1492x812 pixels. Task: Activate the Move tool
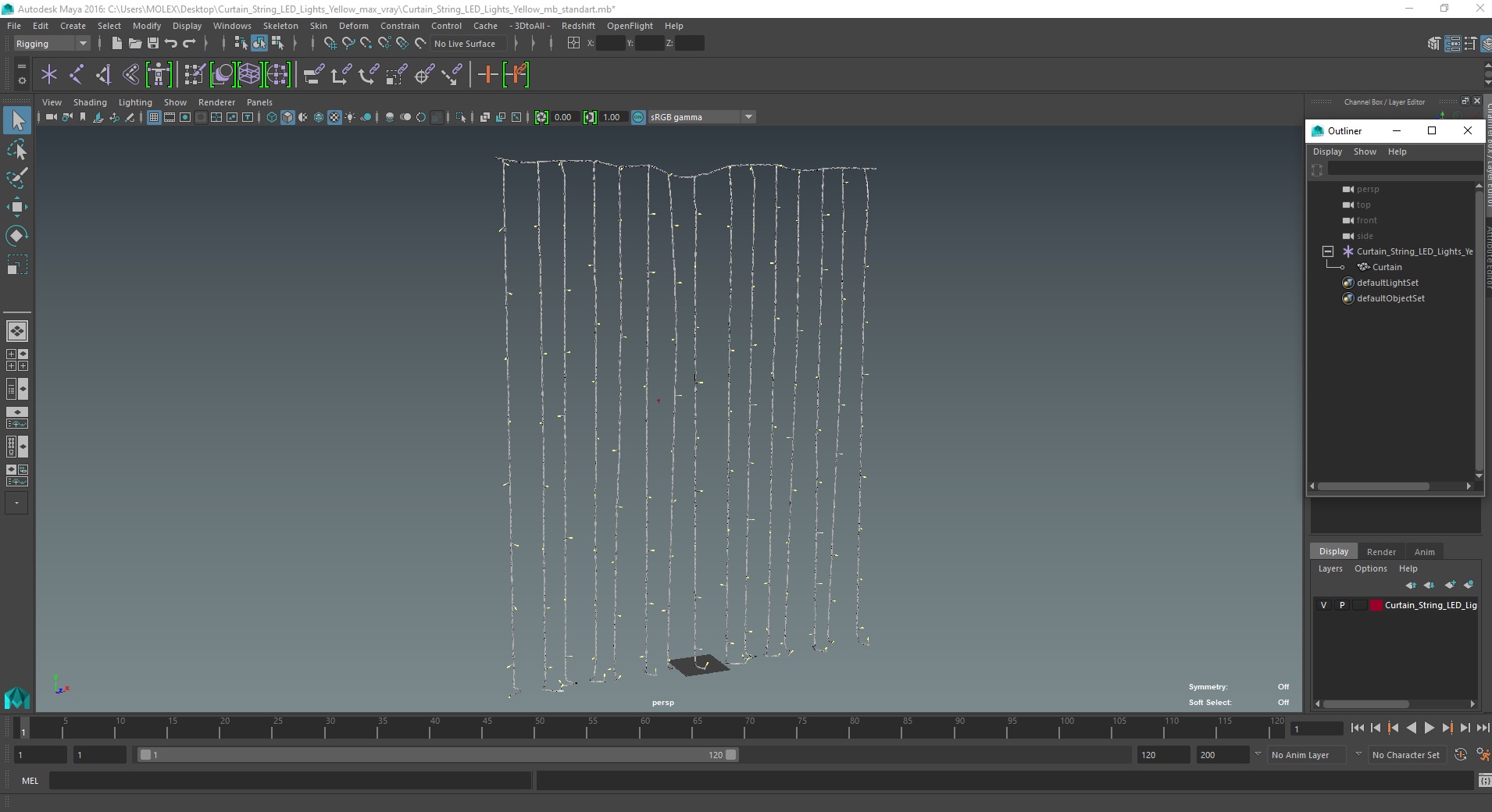(x=17, y=207)
